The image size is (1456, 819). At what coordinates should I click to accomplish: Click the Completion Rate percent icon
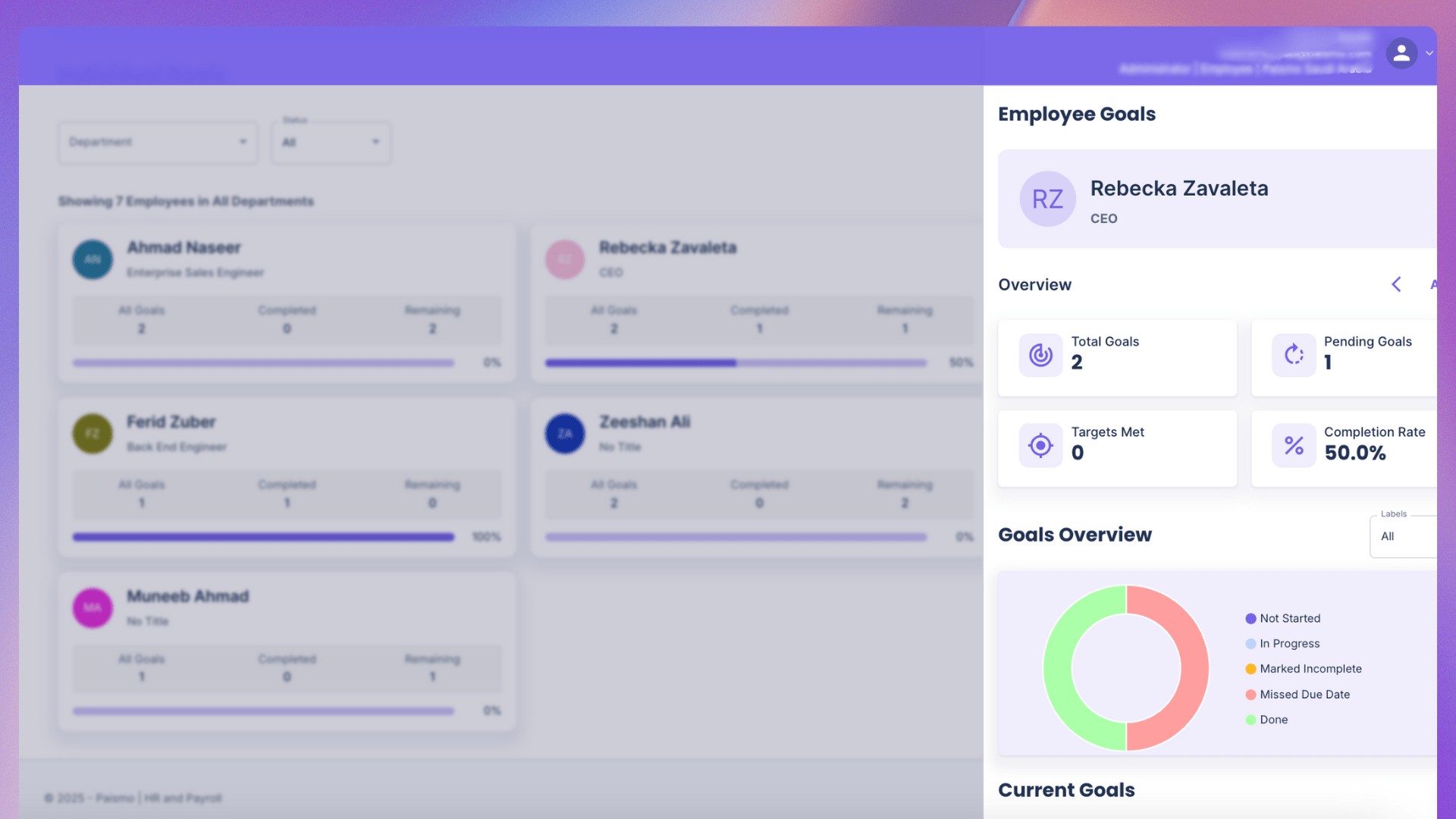[1294, 445]
